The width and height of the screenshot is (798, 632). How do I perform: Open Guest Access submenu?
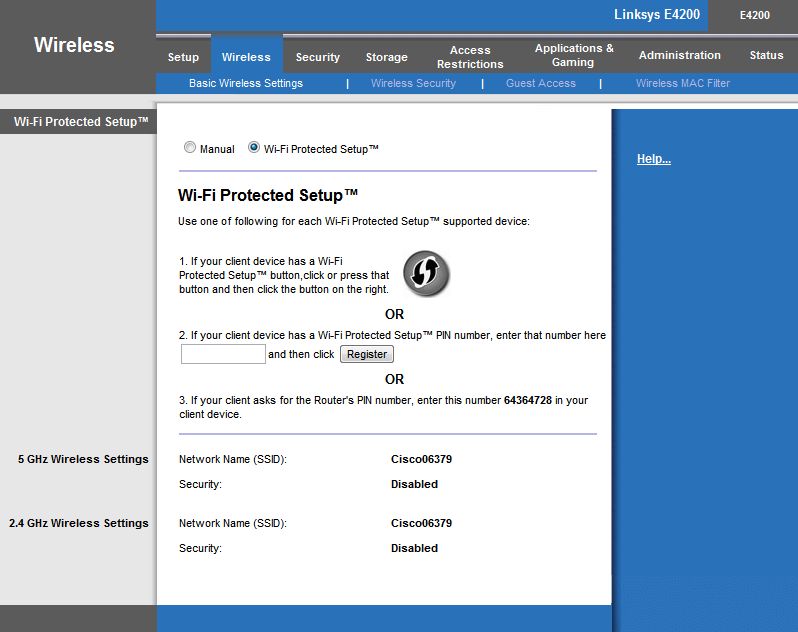coord(540,83)
